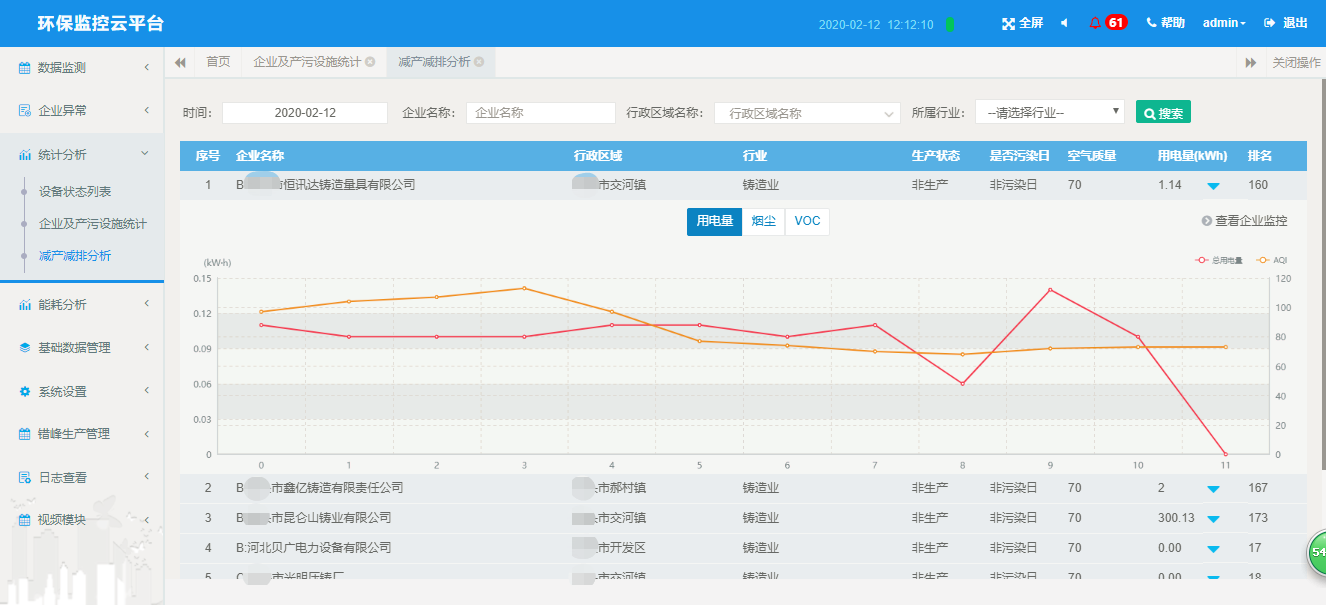This screenshot has width=1326, height=605.
Task: Click the speaker arrow icon in header
Action: coord(1064,23)
